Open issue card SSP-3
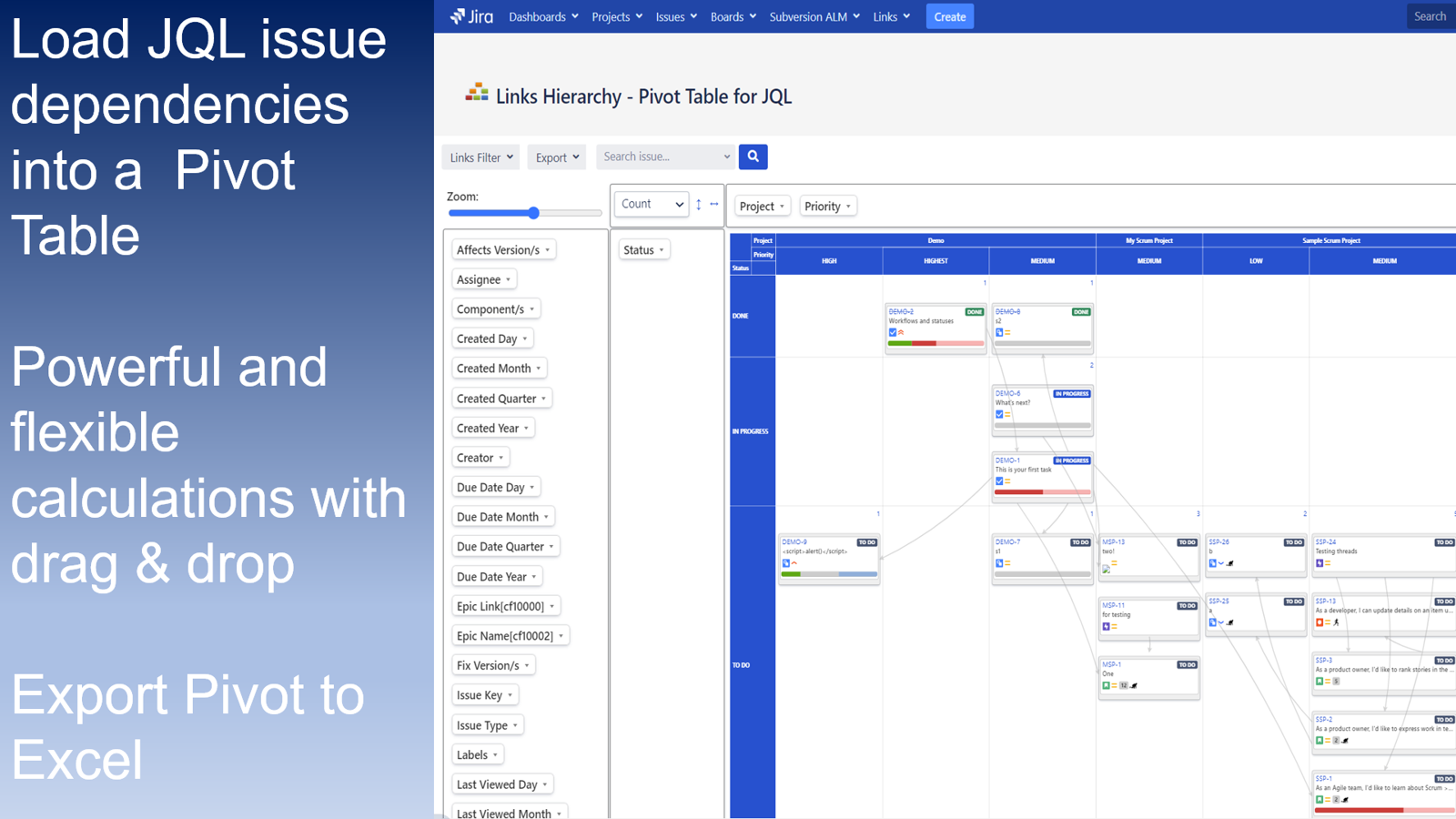The image size is (1456, 819). 1383,672
